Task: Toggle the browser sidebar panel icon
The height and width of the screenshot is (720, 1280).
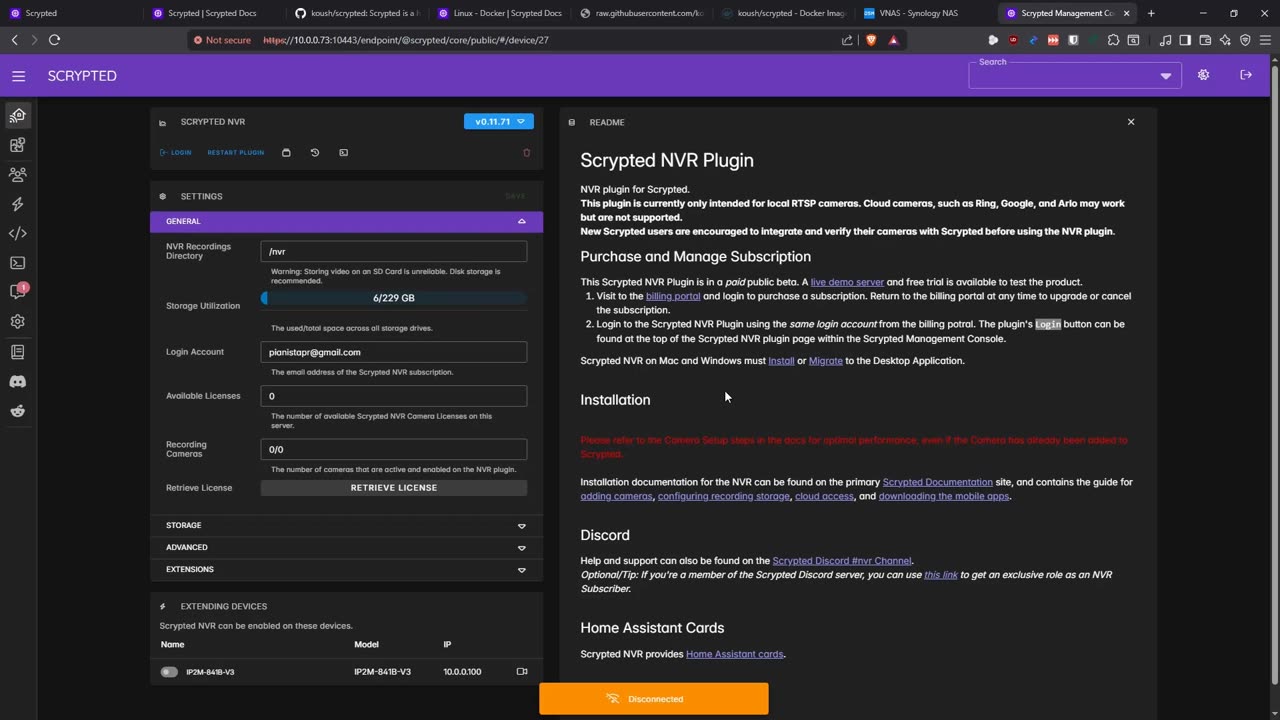Action: coord(1185,40)
